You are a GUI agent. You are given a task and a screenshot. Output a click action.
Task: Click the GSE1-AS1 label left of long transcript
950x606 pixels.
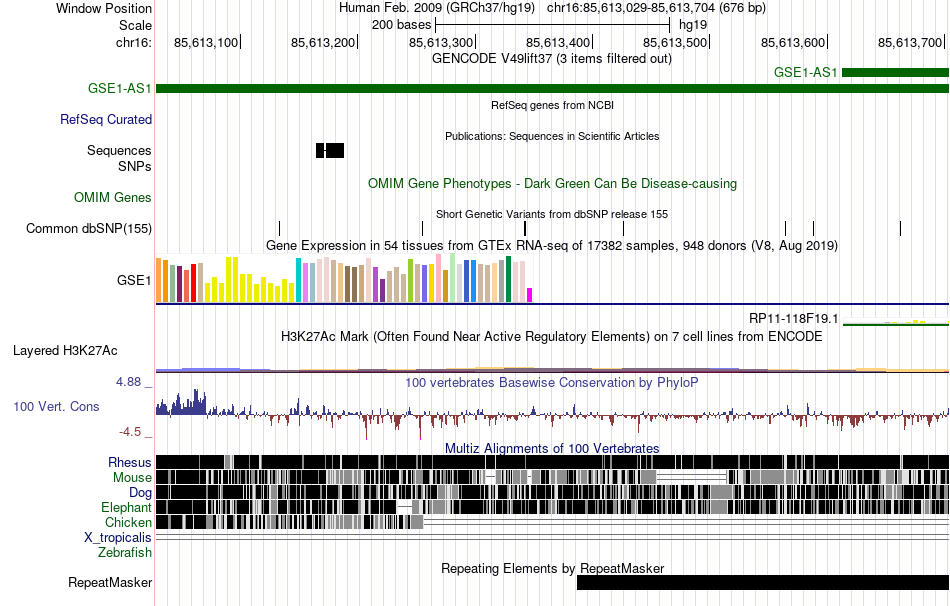(119, 88)
